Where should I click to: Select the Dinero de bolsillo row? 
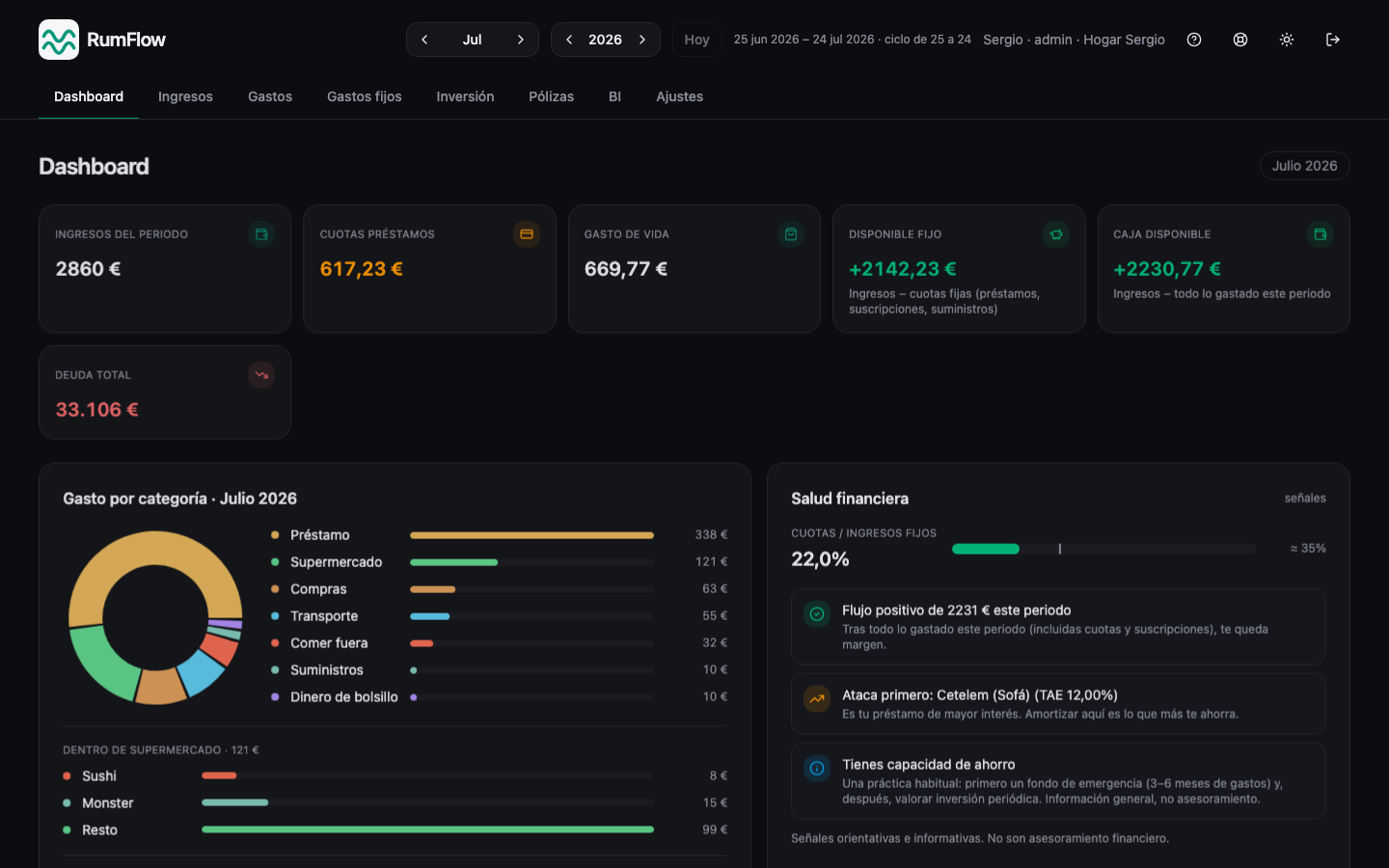pyautogui.click(x=500, y=697)
